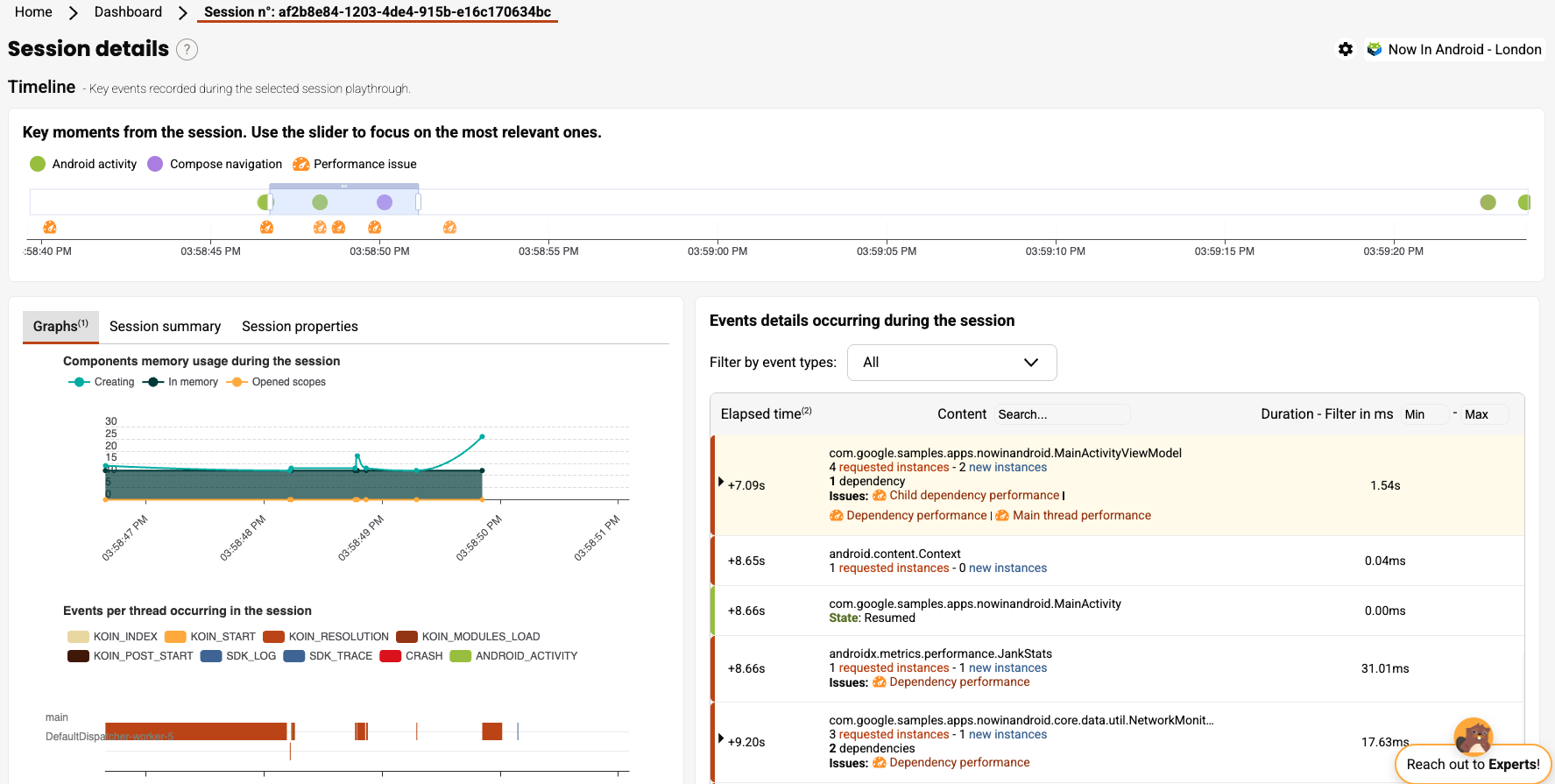Switch to the Session summary tab
The image size is (1555, 784).
pos(165,327)
